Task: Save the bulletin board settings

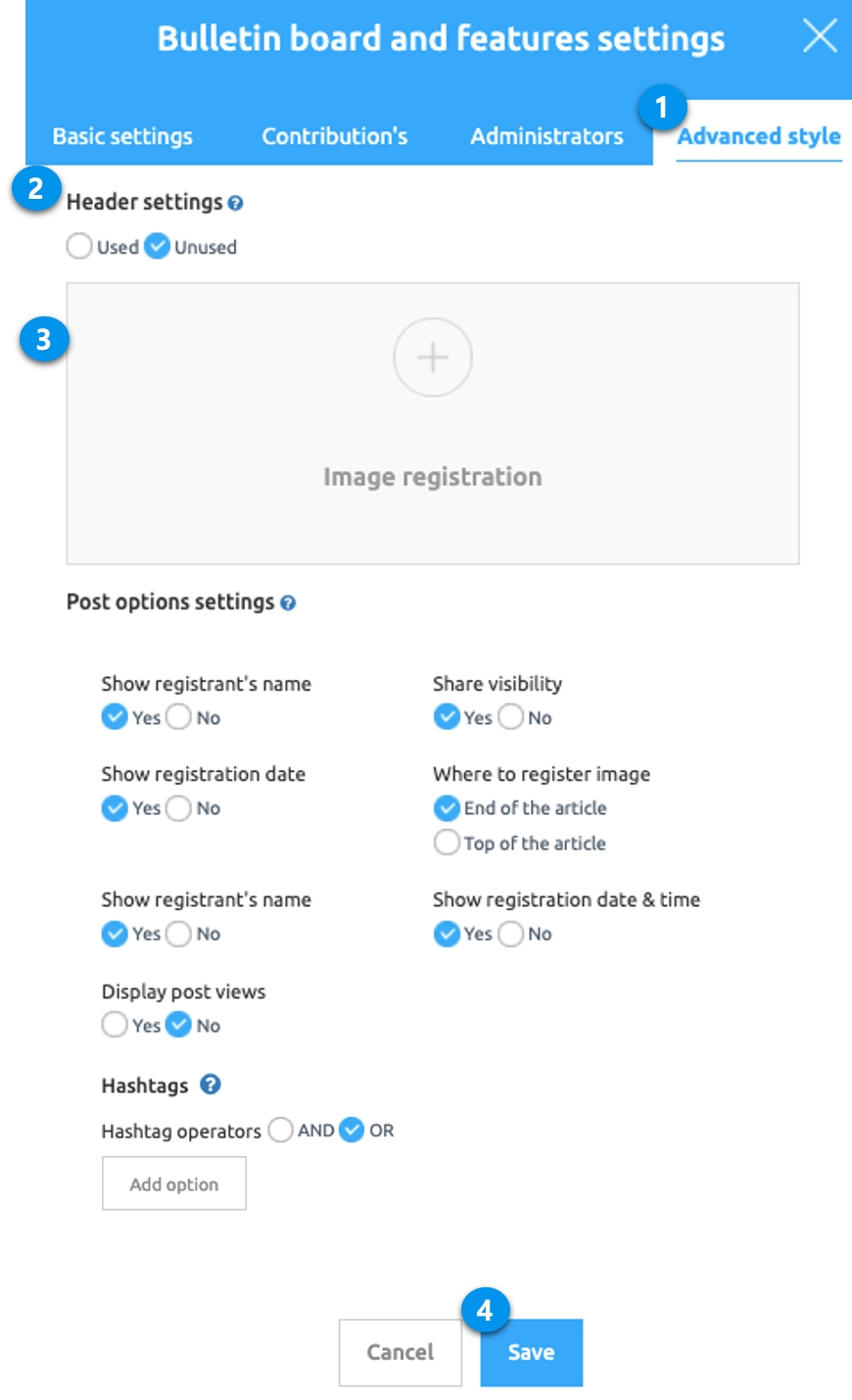Action: 532,1352
